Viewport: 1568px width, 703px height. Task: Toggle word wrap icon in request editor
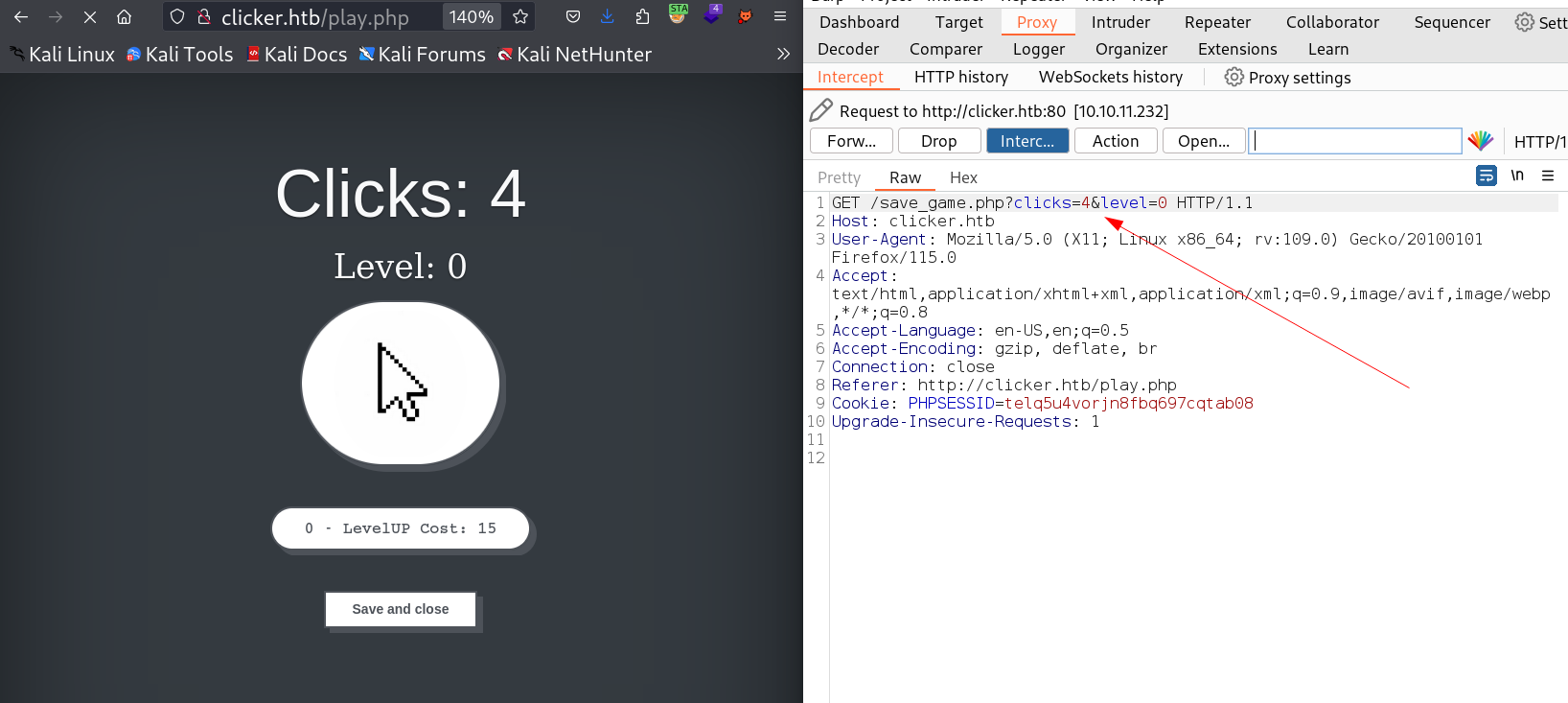[x=1486, y=176]
